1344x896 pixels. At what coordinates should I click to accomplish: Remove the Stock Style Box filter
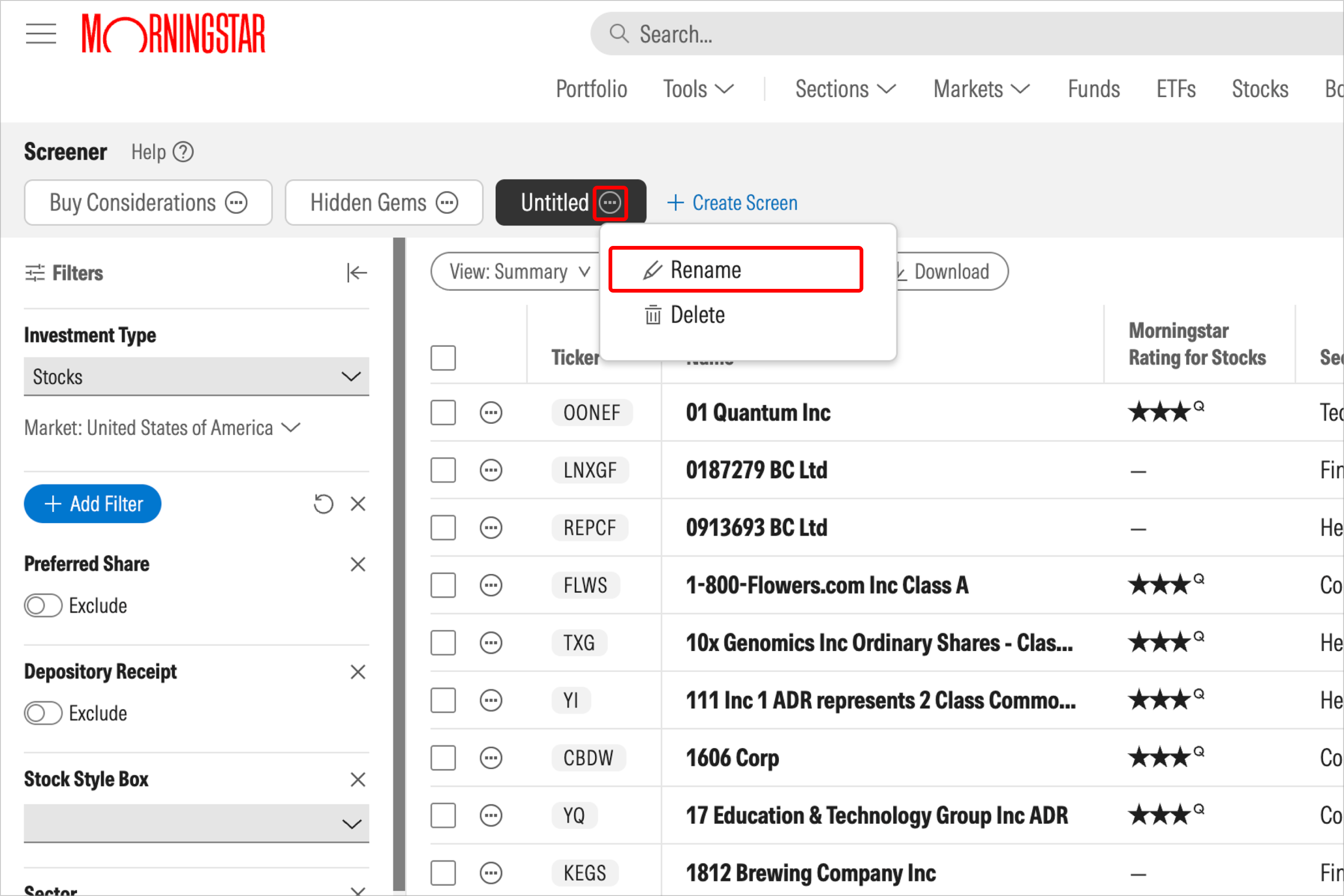[358, 779]
